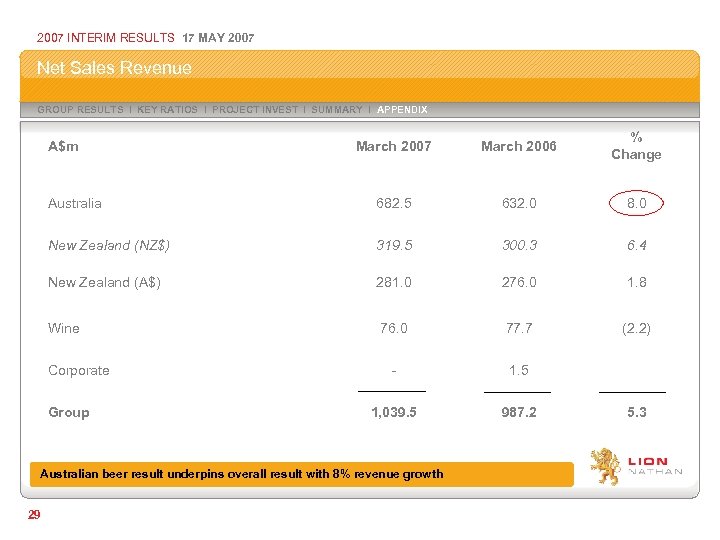This screenshot has width=720, height=540.
Task: Click the Group total 1,039.5
Action: click(x=394, y=412)
